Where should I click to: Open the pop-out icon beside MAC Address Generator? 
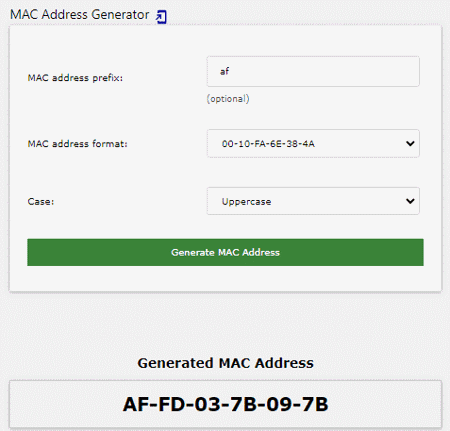click(161, 17)
